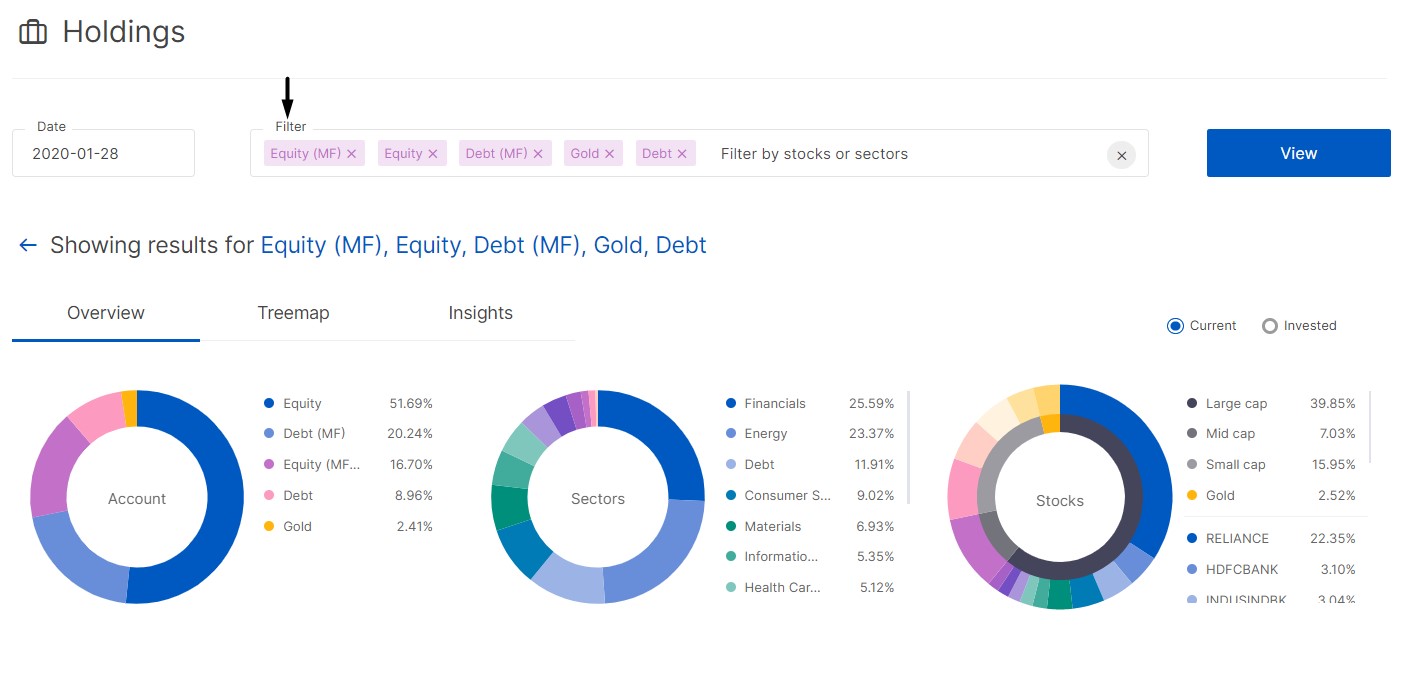Switch to the Treemap tab
The height and width of the screenshot is (697, 1417).
(x=293, y=313)
